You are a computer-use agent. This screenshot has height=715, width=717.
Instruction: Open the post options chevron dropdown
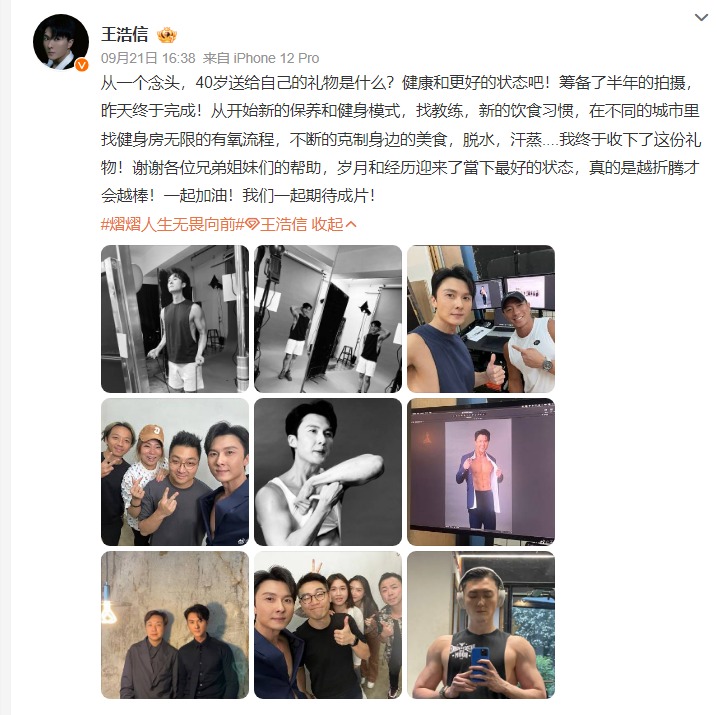(x=701, y=18)
